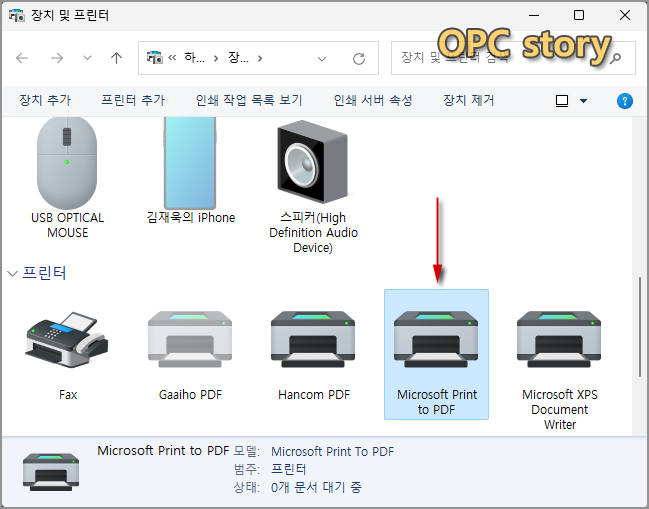Open the help question mark icon
Screen dimensions: 649x509
625,101
